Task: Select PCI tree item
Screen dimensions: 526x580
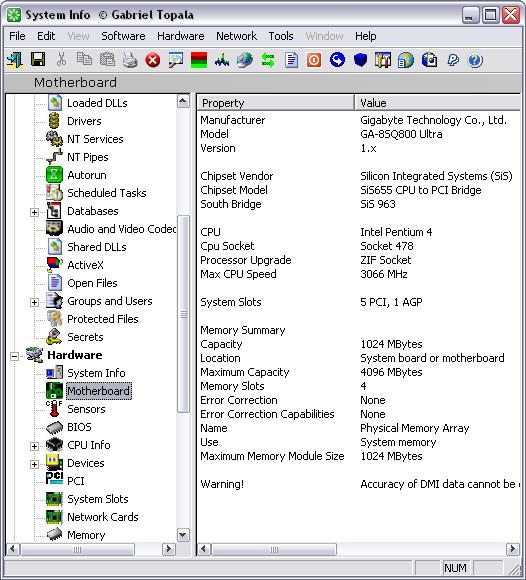Action: click(x=75, y=481)
